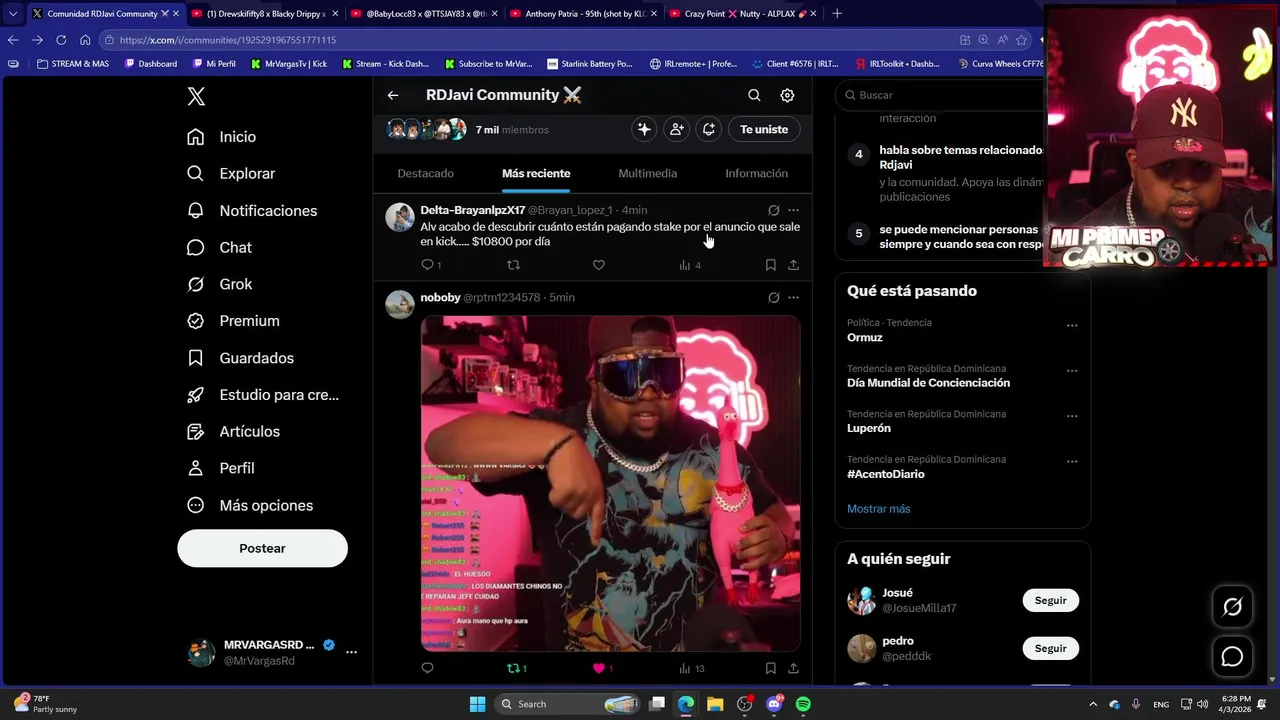The height and width of the screenshot is (720, 1280).
Task: Open more options for Luperón trend
Action: pyautogui.click(x=1072, y=416)
